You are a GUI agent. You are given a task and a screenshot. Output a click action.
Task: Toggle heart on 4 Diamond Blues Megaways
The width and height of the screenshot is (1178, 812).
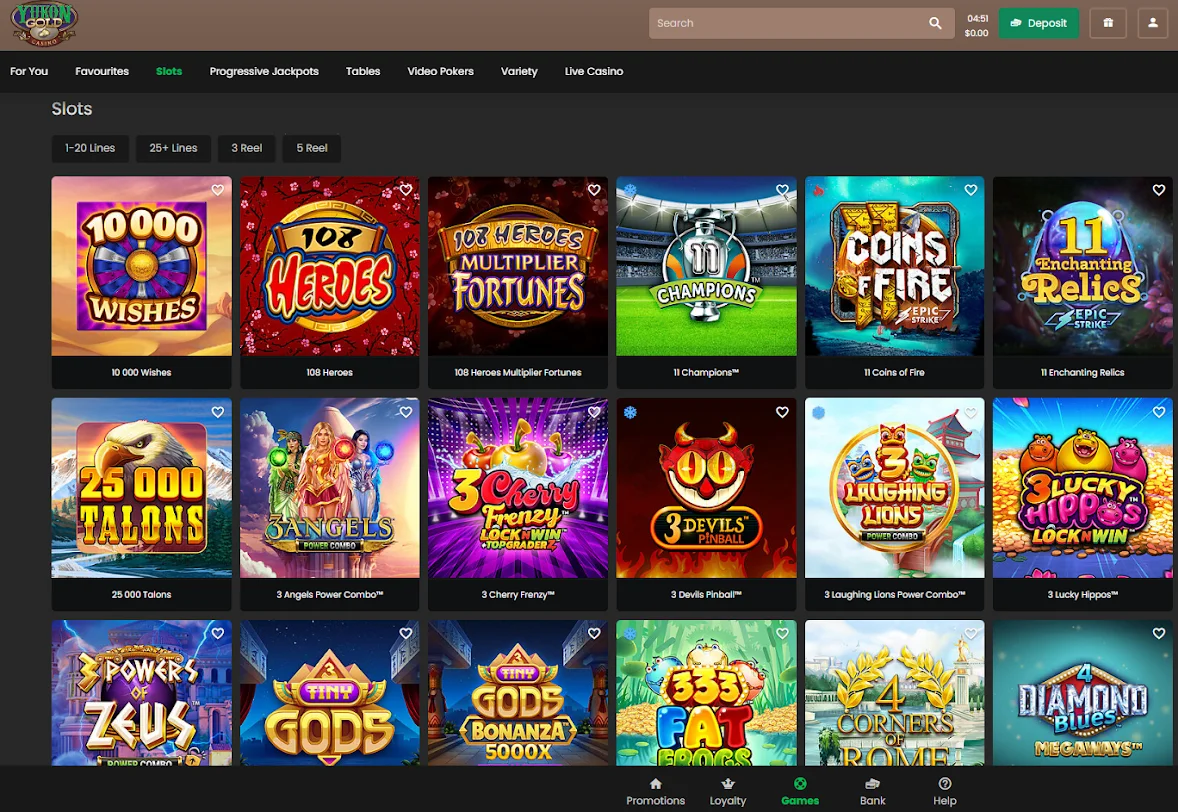1159,633
